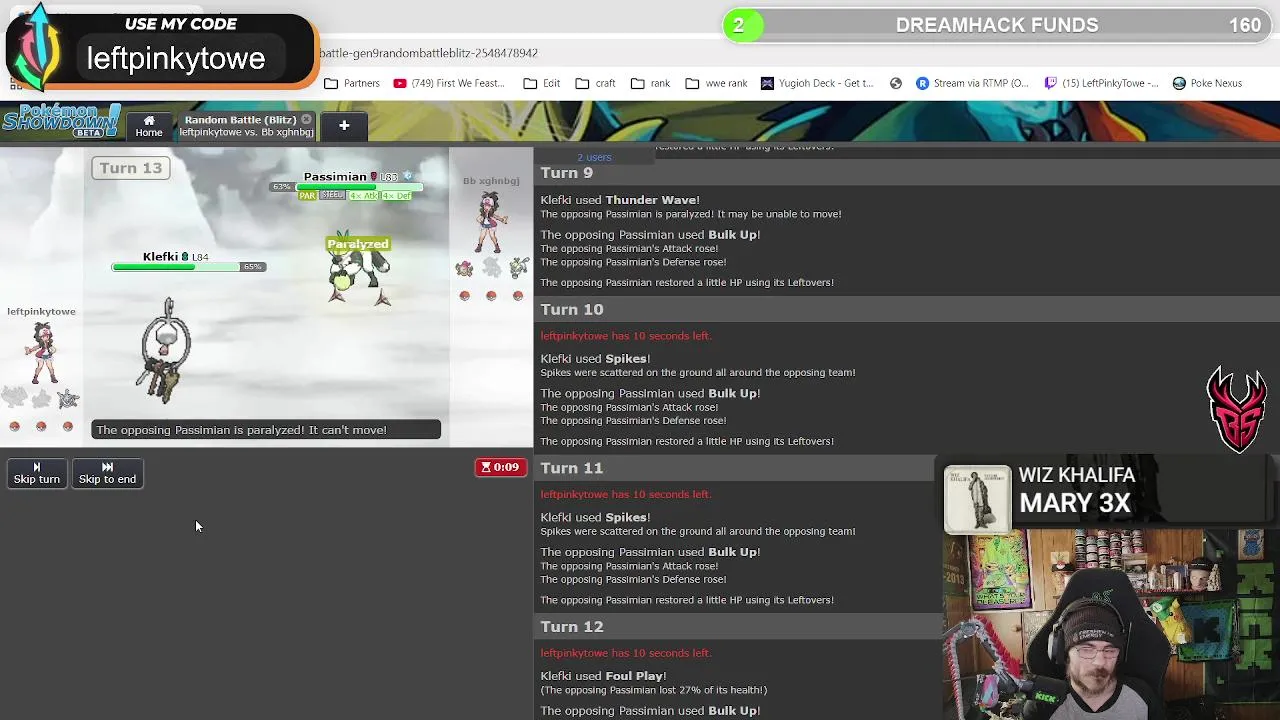Click the leftpinkytowe trainer avatar

(x=42, y=352)
